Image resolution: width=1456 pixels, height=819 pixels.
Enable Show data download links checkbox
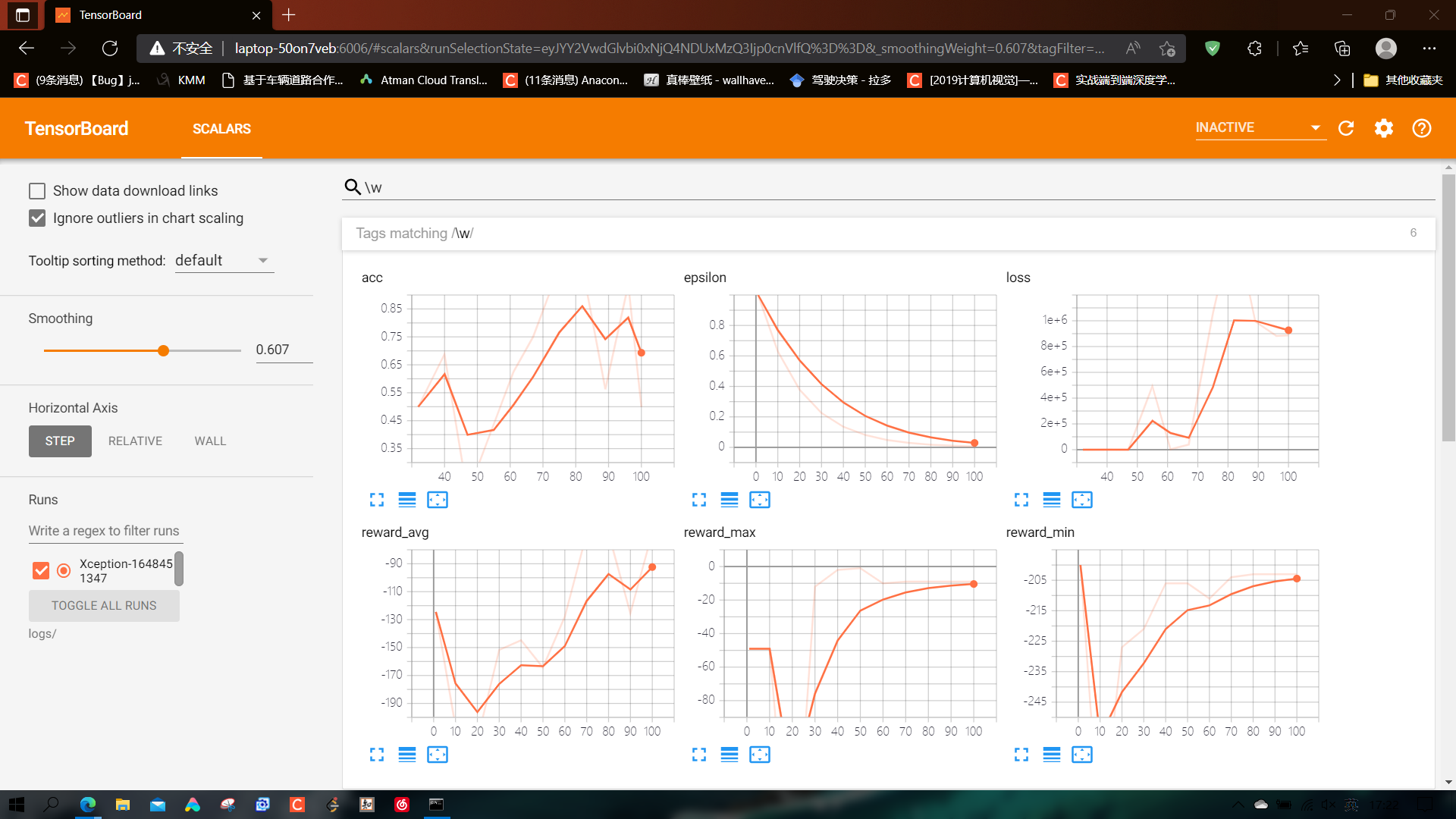coord(37,191)
